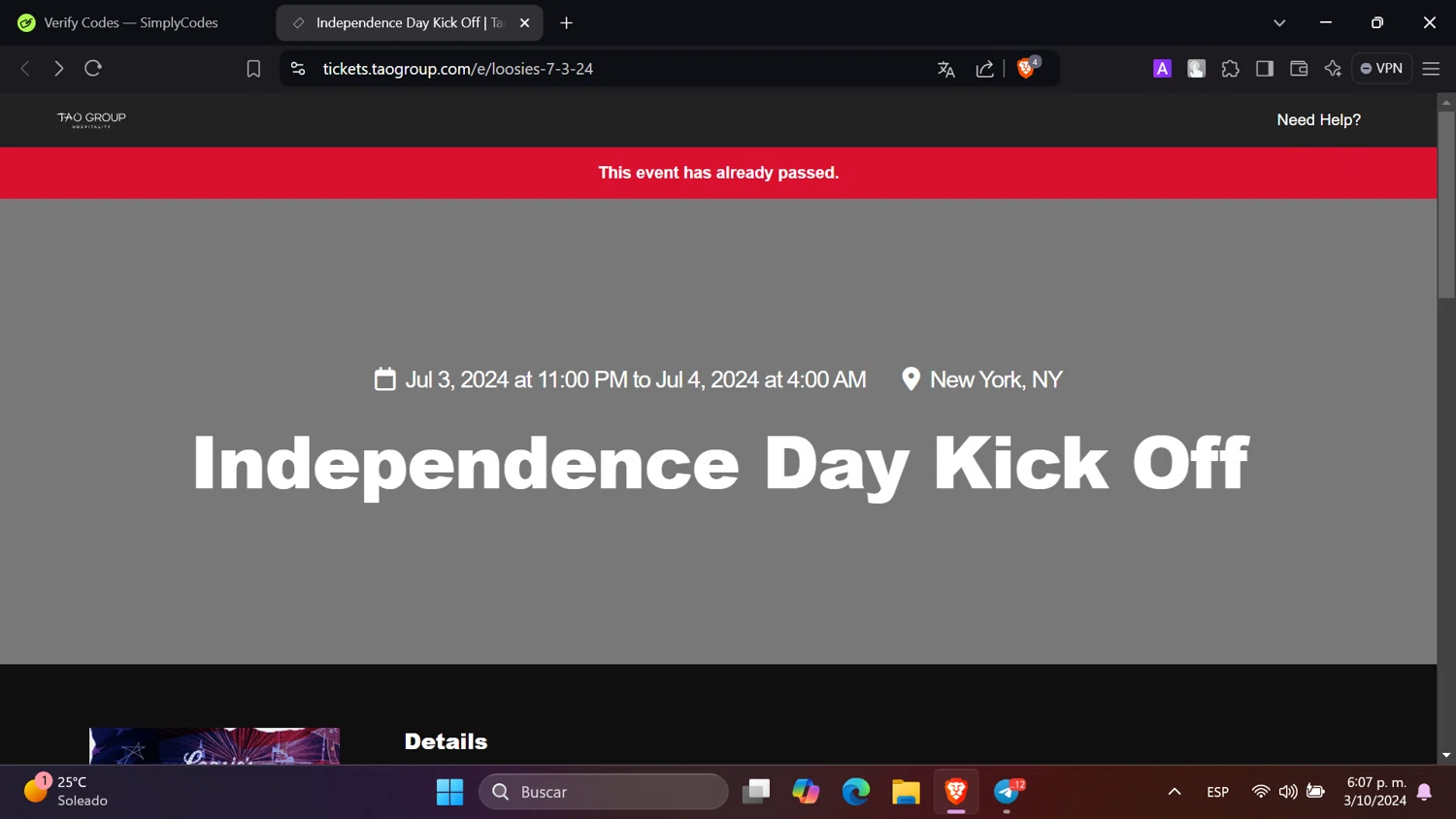1456x819 pixels.
Task: Open the notifications bell
Action: 1425,792
